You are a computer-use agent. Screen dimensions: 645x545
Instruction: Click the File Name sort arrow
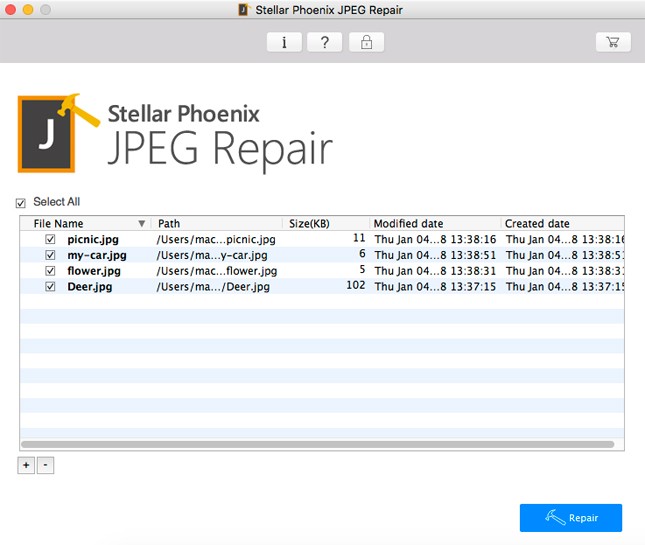click(x=142, y=223)
